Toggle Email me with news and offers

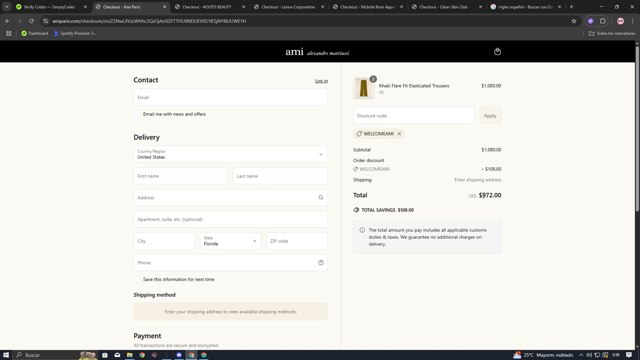[x=137, y=114]
